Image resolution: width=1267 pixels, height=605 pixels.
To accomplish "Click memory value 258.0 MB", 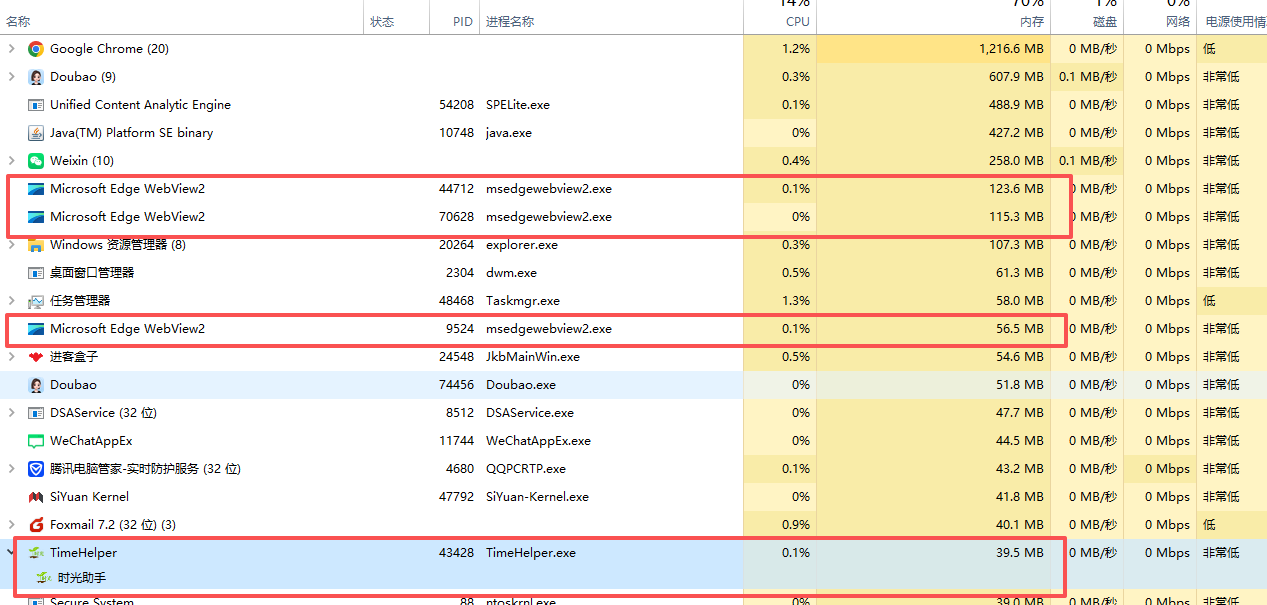I will 1017,161.
